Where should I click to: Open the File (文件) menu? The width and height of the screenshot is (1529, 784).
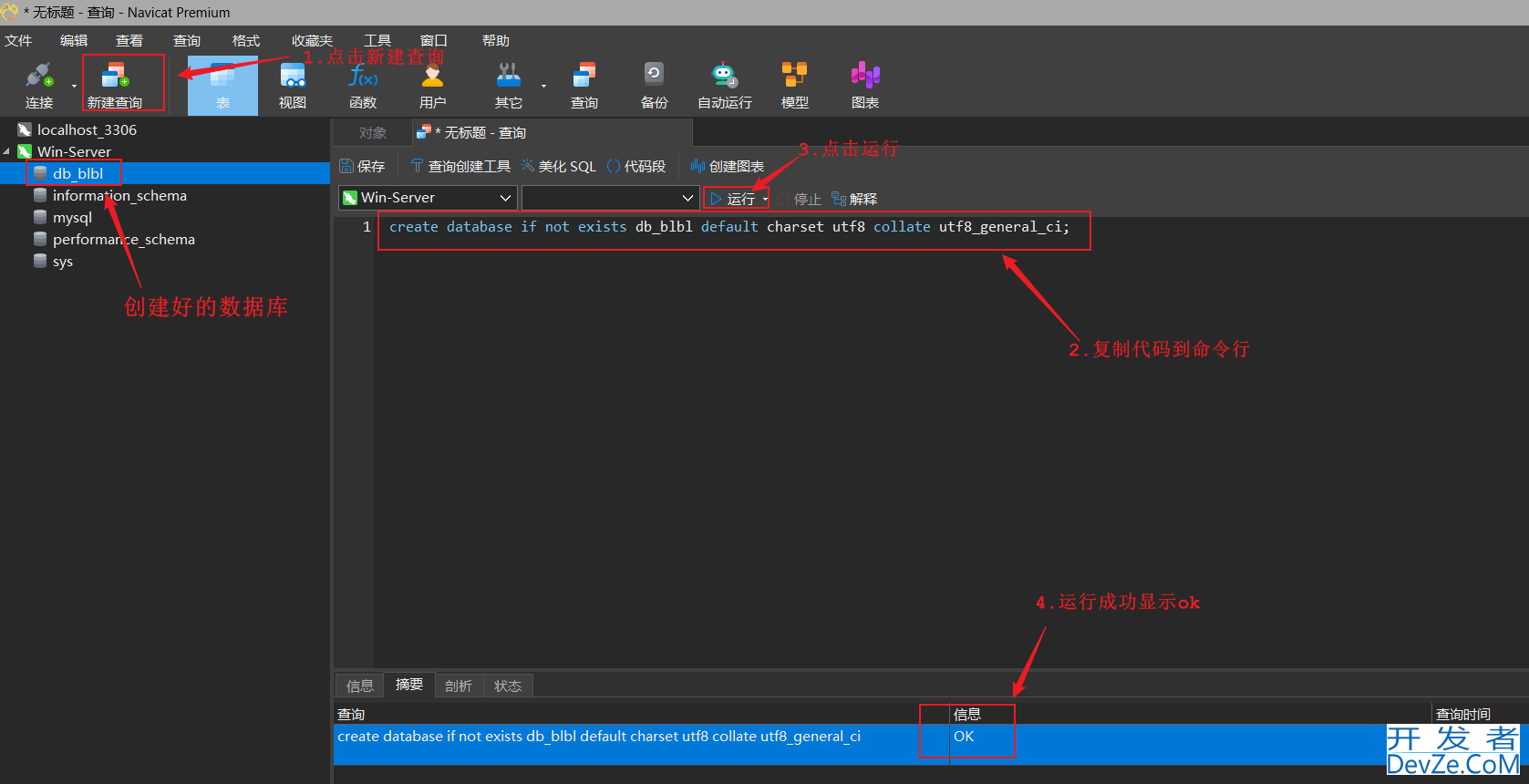18,41
